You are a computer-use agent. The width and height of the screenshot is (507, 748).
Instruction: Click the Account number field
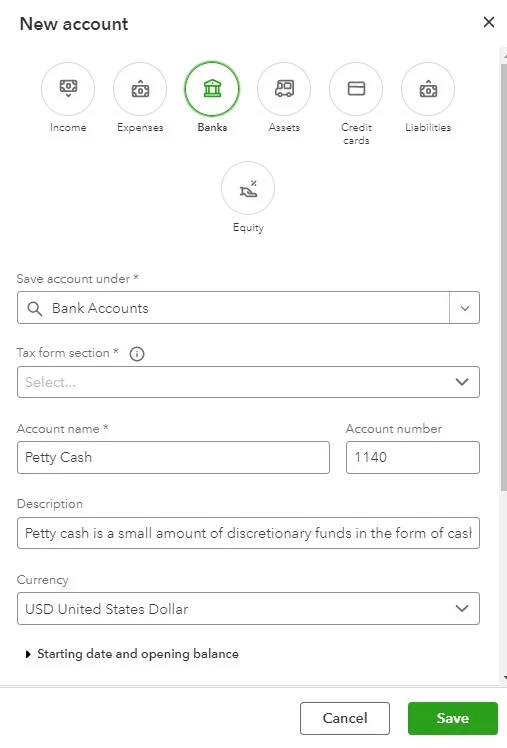point(413,457)
